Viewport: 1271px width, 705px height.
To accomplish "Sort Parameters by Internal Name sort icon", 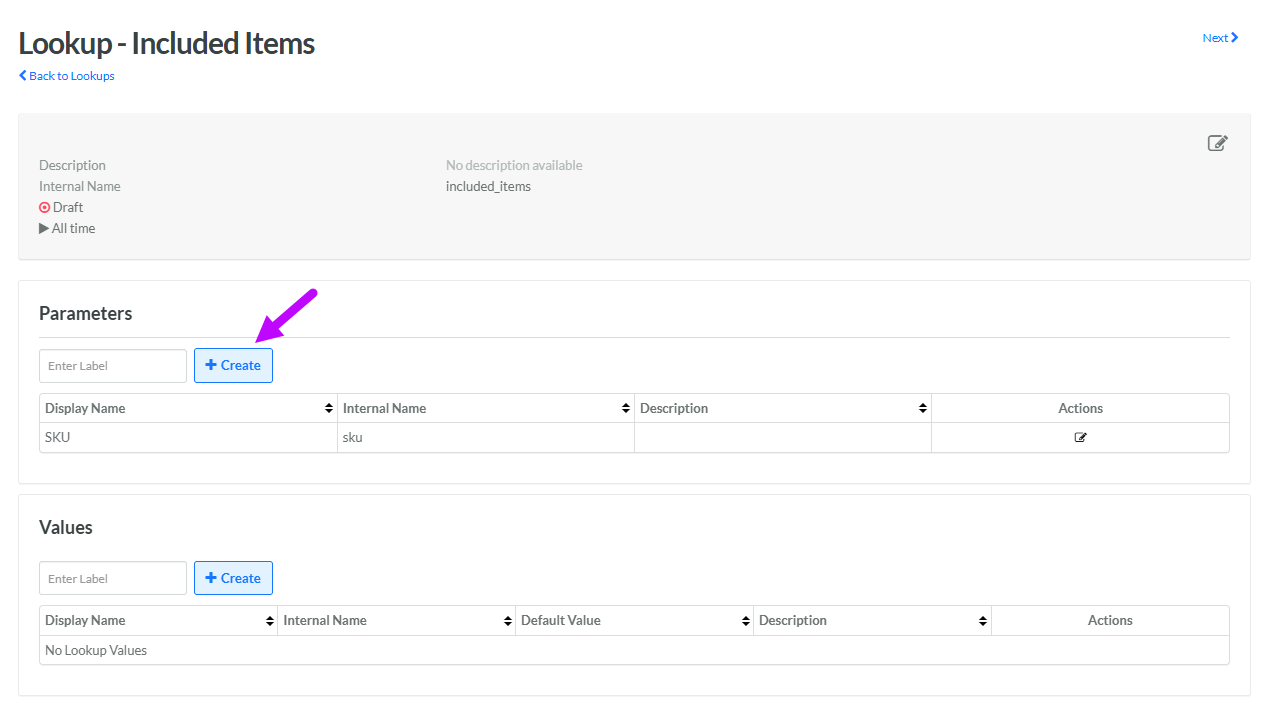I will click(626, 409).
